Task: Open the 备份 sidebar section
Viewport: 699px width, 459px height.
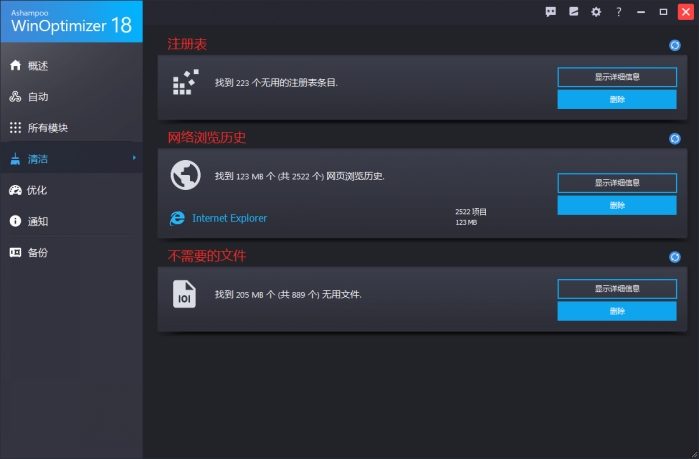Action: click(37, 252)
